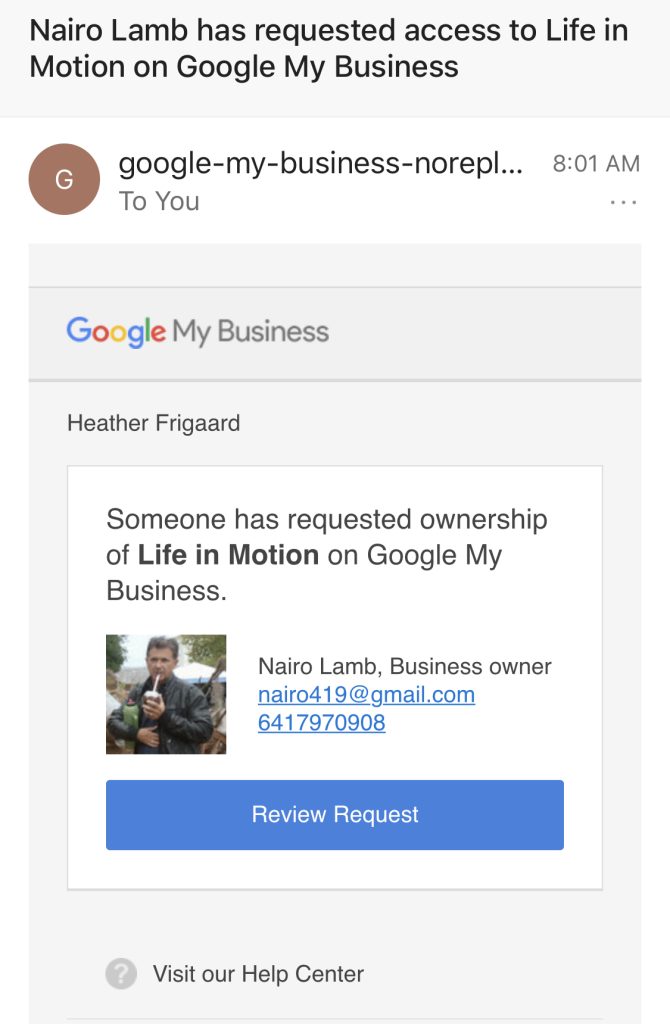The image size is (670, 1024).
Task: Click the blue Review Request button
Action: pos(335,814)
